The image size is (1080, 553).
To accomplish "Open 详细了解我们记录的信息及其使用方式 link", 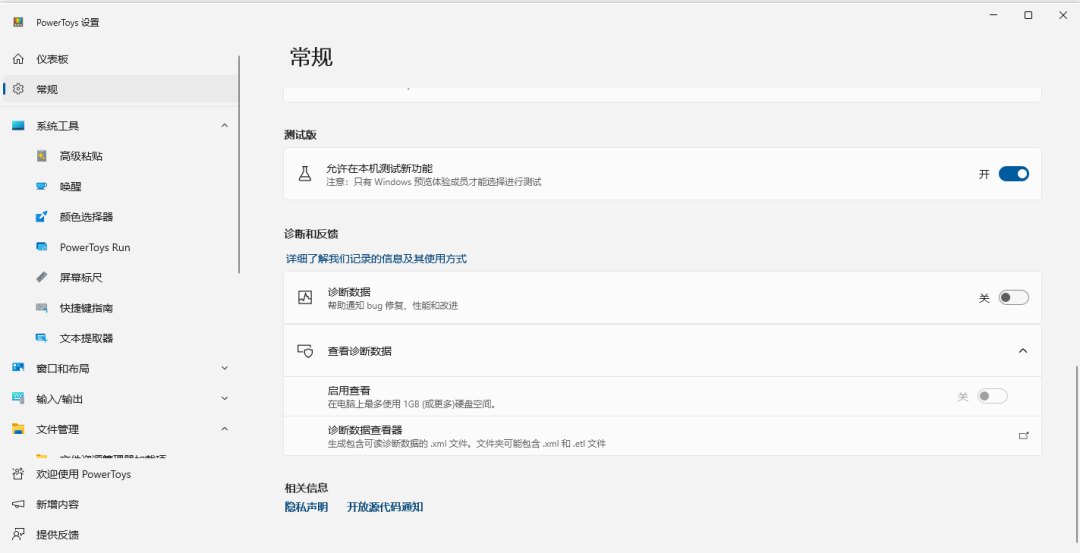I will coord(376,259).
